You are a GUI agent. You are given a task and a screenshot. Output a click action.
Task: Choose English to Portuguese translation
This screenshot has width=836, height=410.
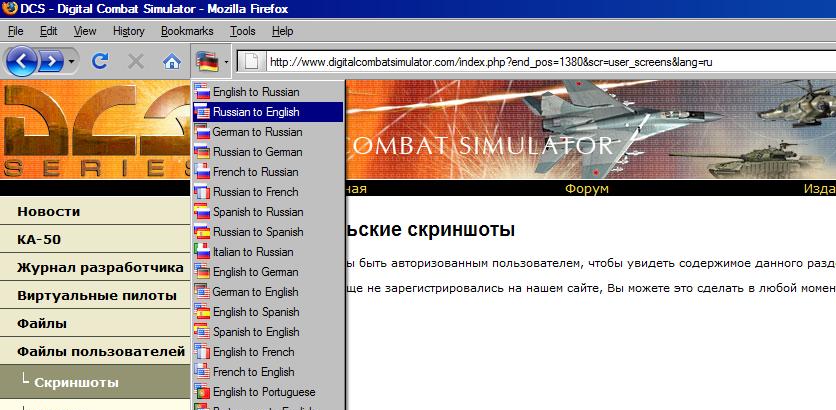point(268,392)
